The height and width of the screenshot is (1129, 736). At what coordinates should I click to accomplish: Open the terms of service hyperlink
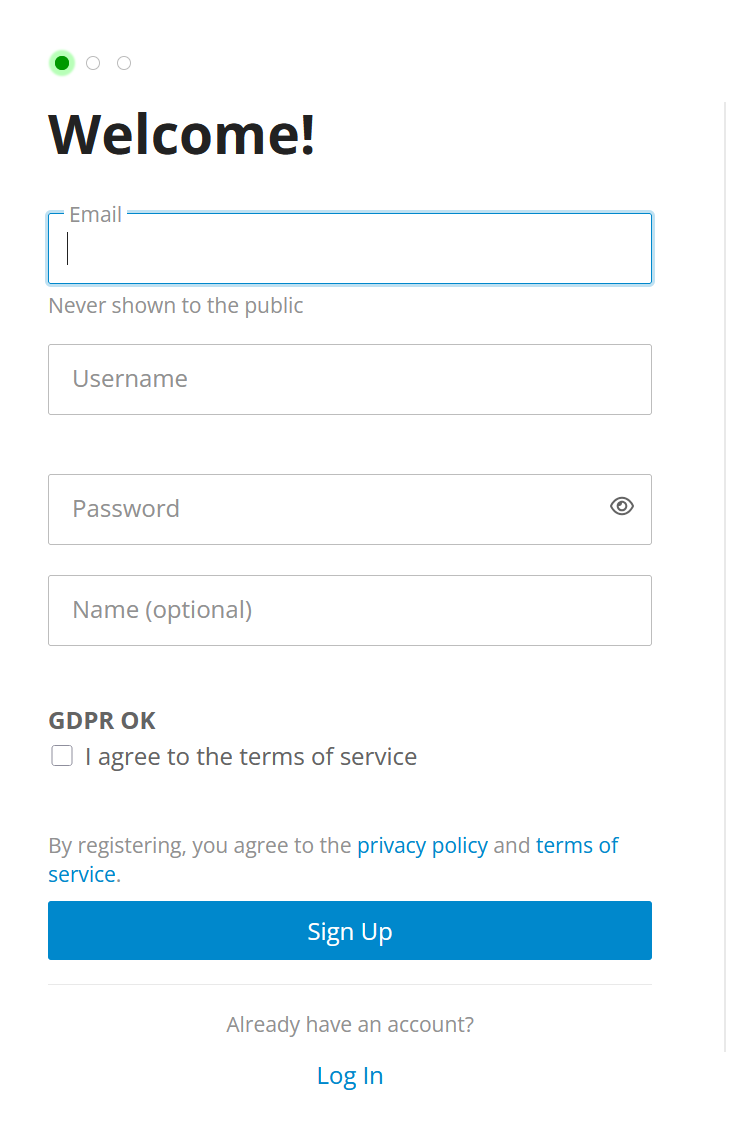click(x=333, y=860)
